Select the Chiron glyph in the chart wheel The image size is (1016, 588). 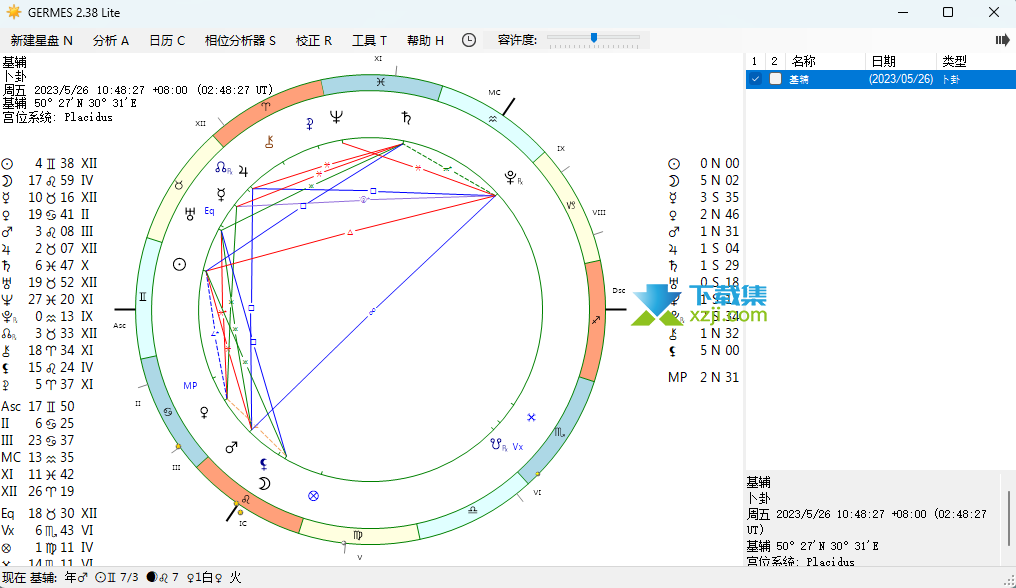270,142
